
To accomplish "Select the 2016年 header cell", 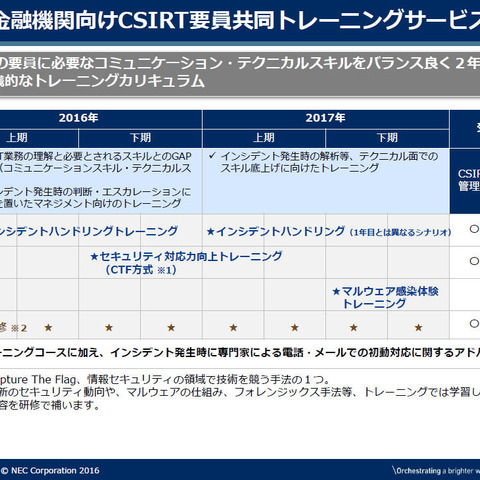I will tap(79, 118).
